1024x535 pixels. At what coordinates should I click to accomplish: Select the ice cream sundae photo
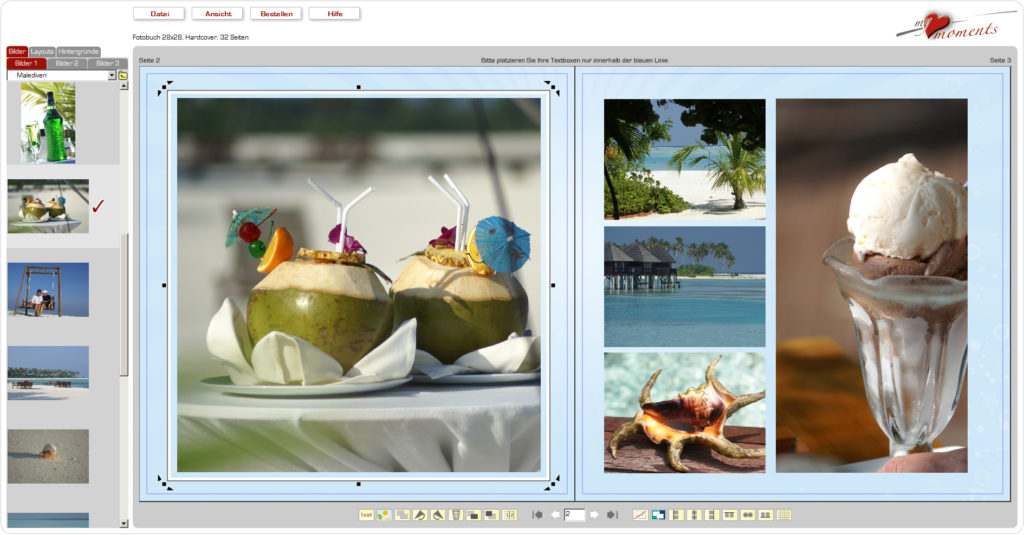coord(871,285)
